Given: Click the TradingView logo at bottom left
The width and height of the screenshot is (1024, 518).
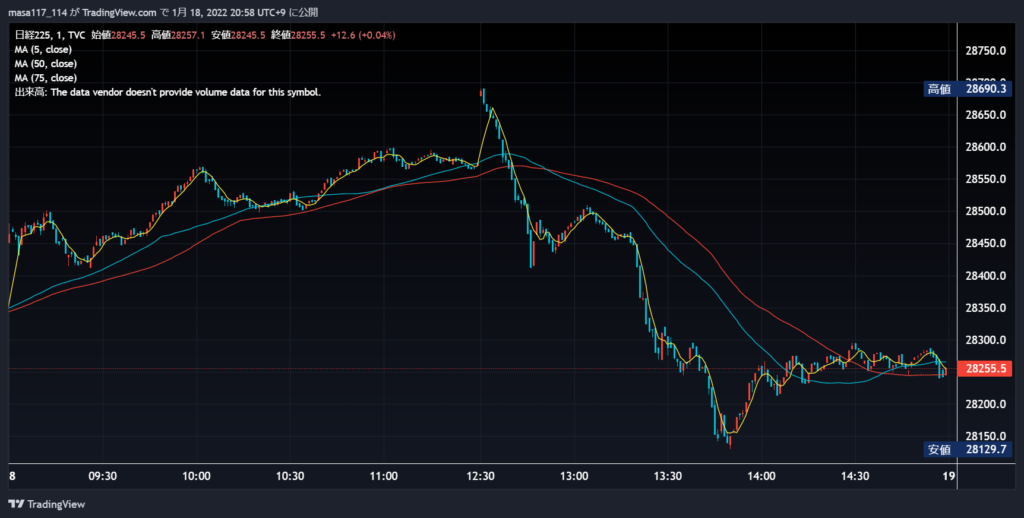Looking at the screenshot, I should (46, 504).
